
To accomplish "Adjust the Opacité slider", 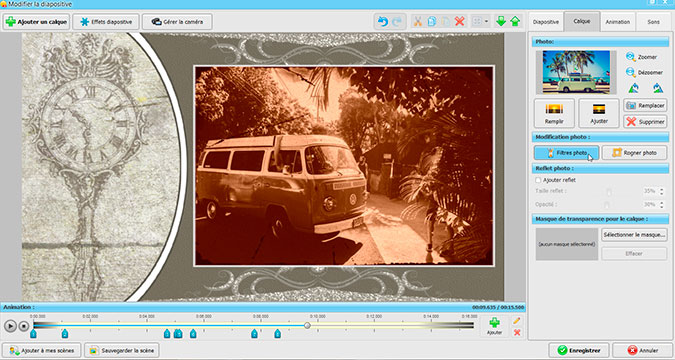I will [607, 205].
